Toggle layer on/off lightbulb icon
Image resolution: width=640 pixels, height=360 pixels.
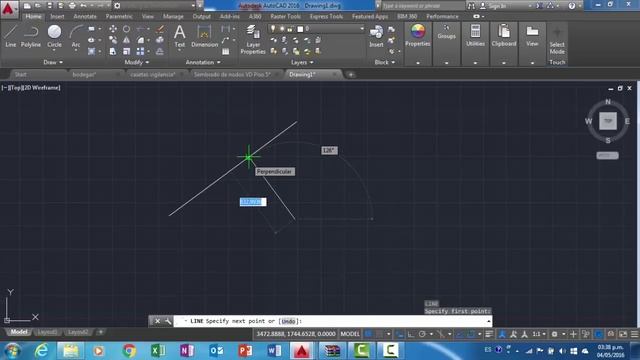pos(273,29)
